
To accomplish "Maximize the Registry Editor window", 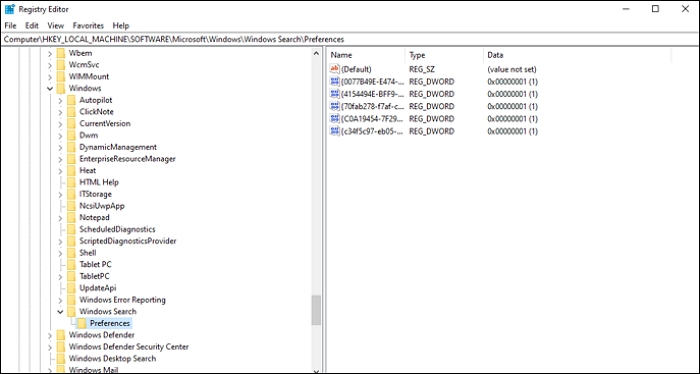I will point(655,9).
